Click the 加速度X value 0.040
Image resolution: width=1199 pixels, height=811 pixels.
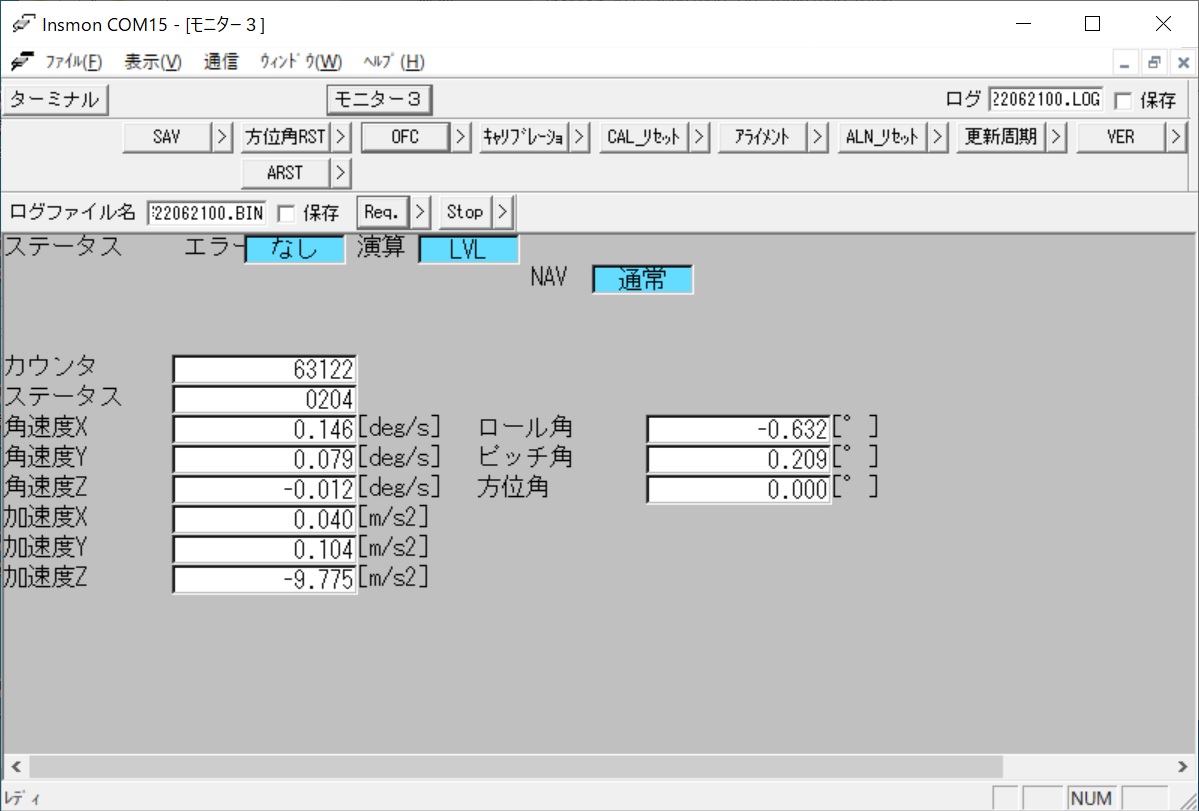click(x=265, y=519)
